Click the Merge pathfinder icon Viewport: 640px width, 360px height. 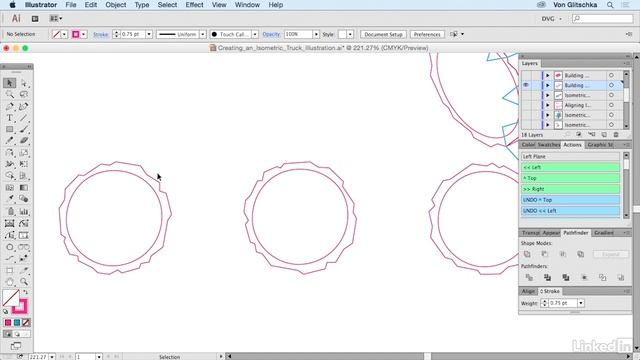(566, 278)
